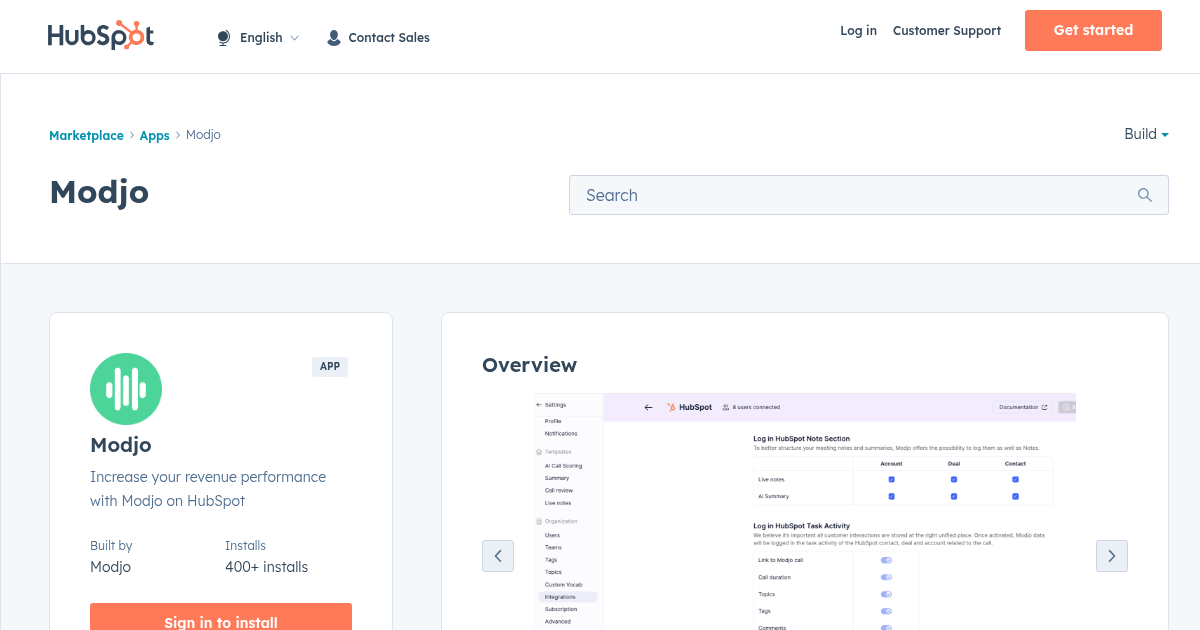The width and height of the screenshot is (1200, 630).
Task: Open Customer Support from the top navigation
Action: 946,31
